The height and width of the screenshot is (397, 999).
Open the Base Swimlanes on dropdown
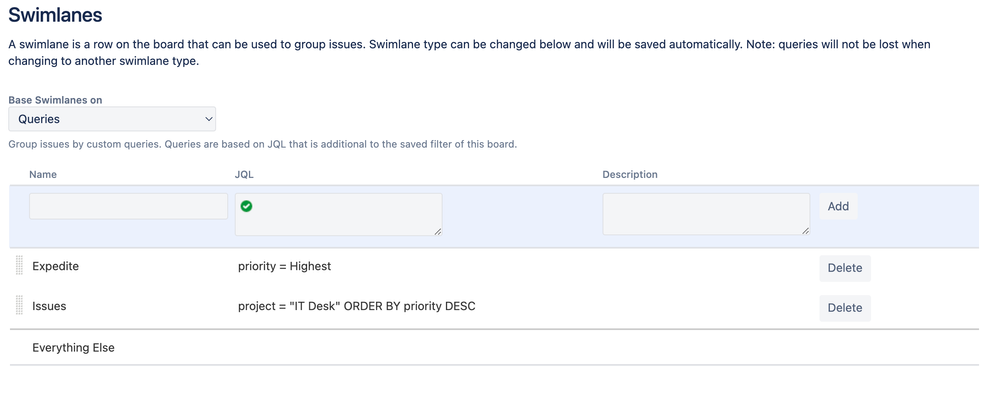pyautogui.click(x=112, y=119)
